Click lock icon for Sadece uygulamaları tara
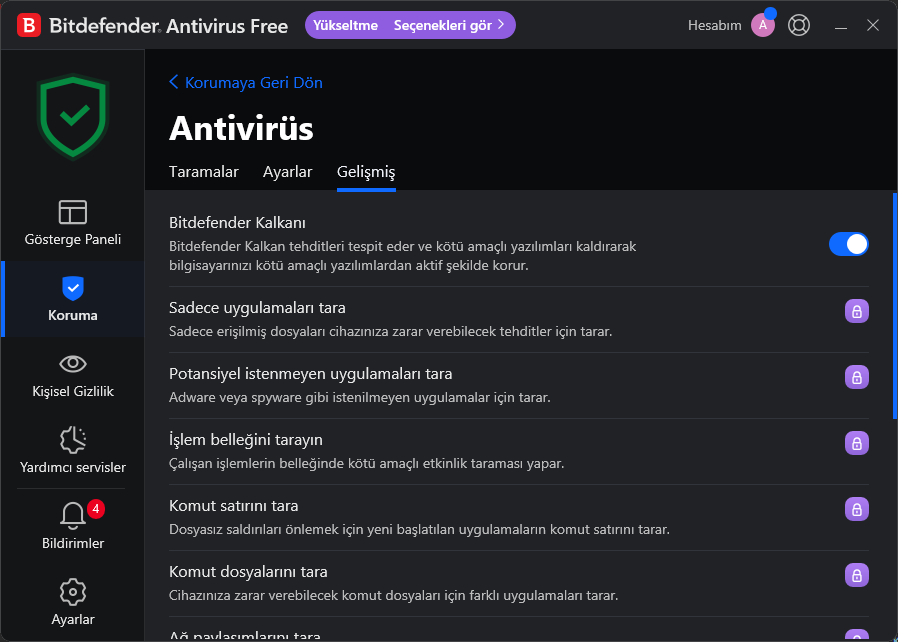This screenshot has height=642, width=898. 856,311
